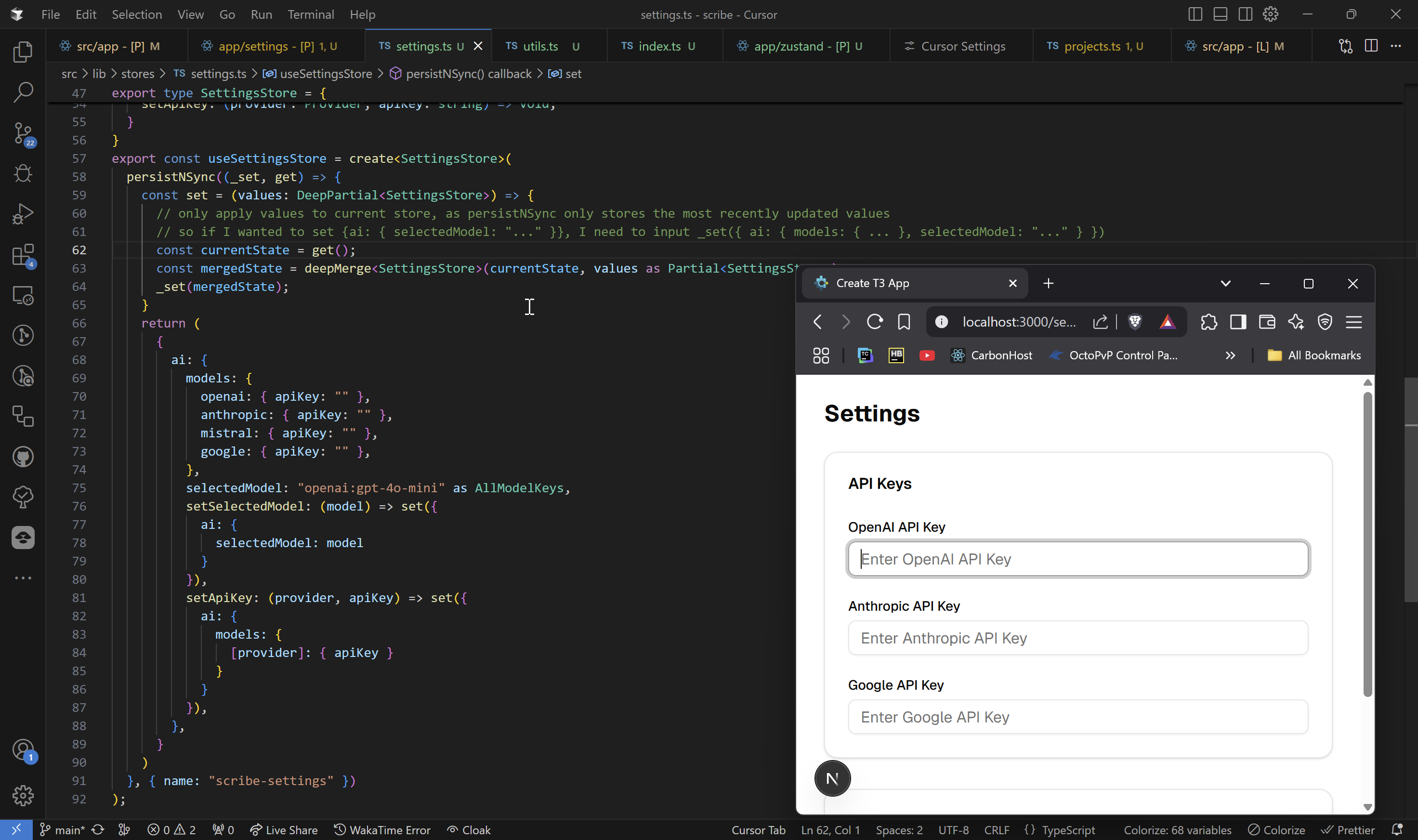Split the editor to the right
This screenshot has height=840, width=1418.
coord(1371,46)
